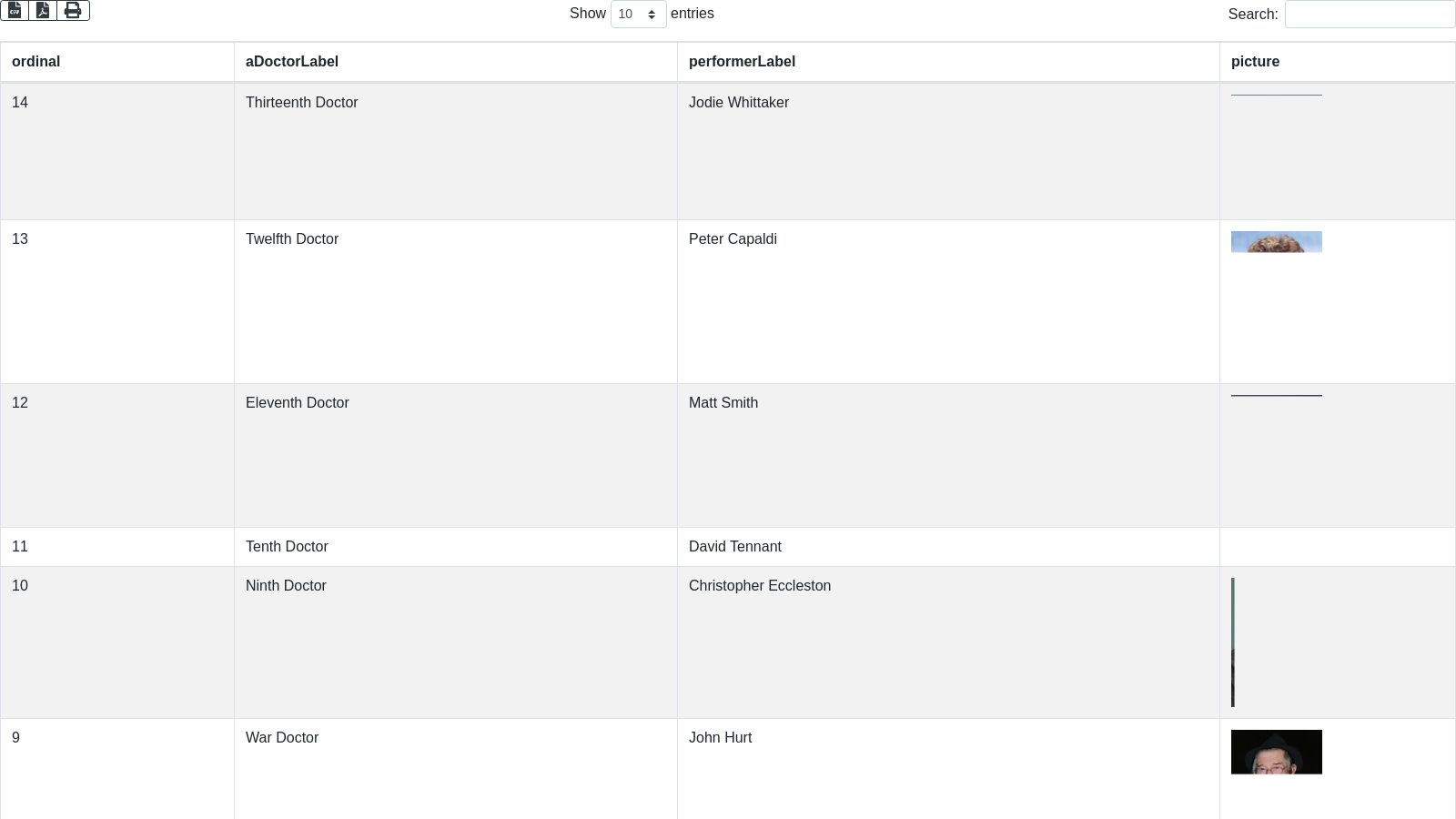
Task: Click Jodie Whittaker's picture strip
Action: (1276, 95)
